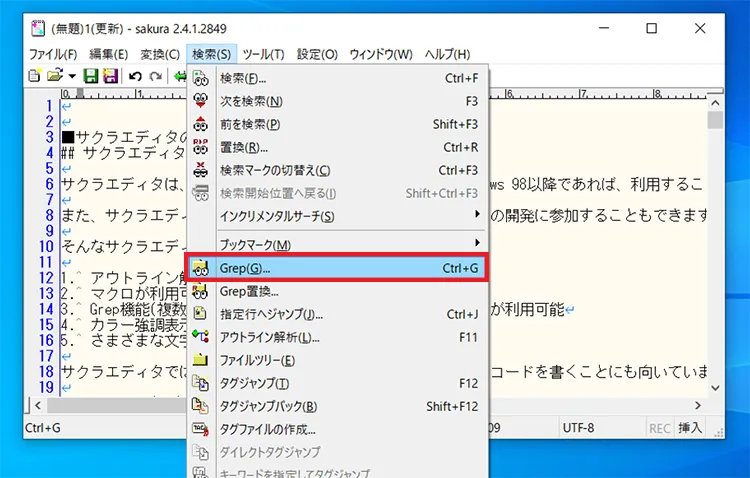
Task: Click the 挿入 insert mode indicator
Action: [690, 428]
